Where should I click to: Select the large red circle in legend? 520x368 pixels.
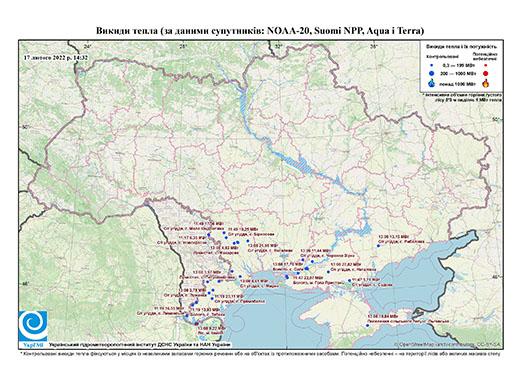485,74
